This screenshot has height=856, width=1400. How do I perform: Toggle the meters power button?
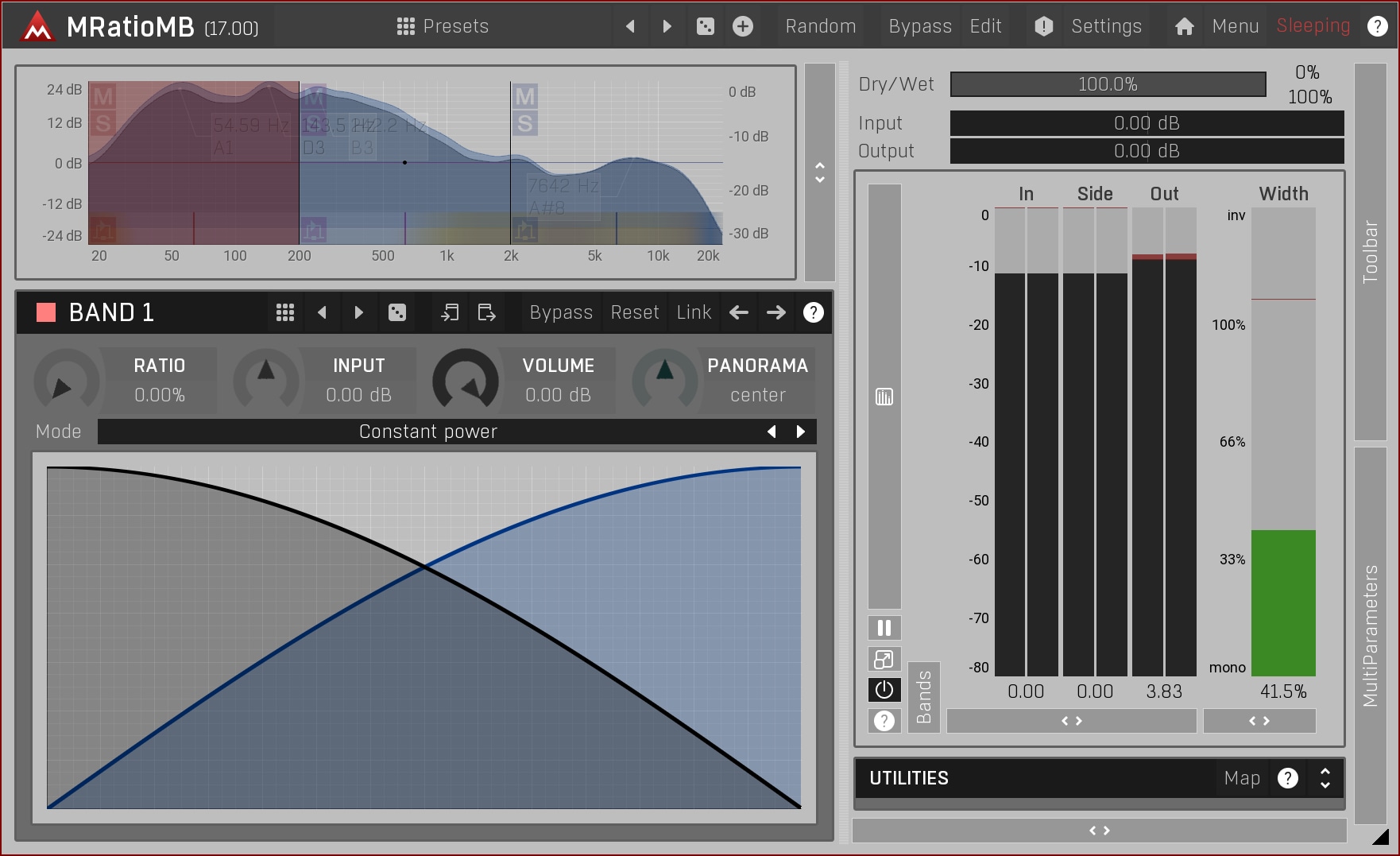coord(884,690)
